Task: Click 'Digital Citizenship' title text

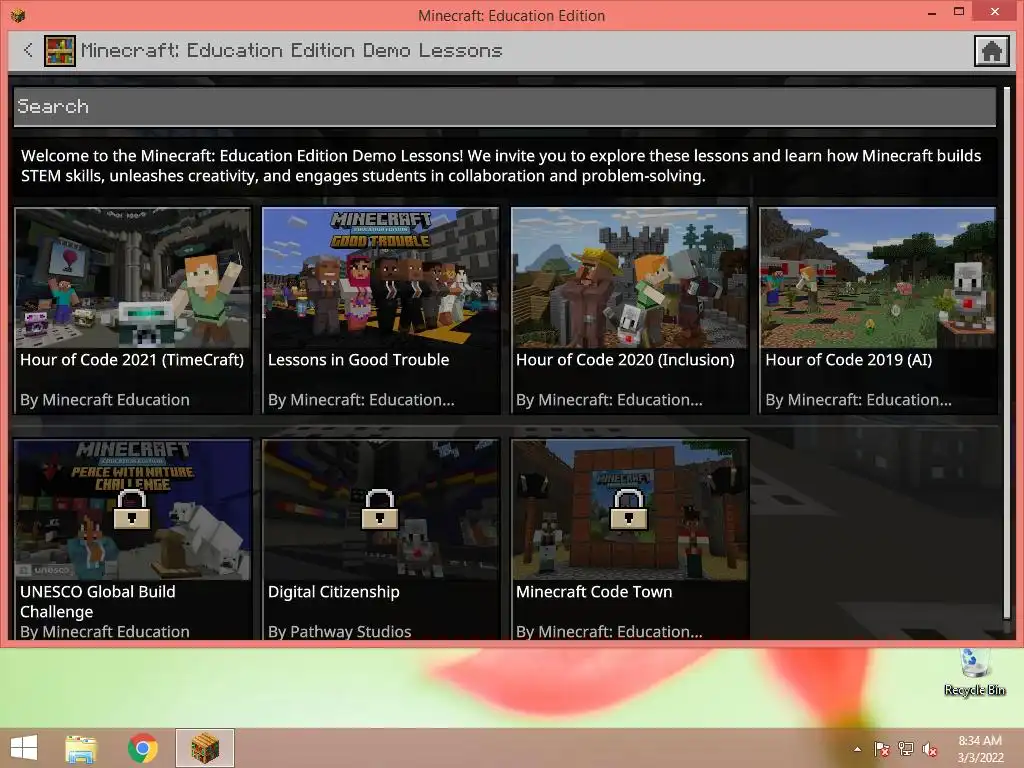Action: 334,592
